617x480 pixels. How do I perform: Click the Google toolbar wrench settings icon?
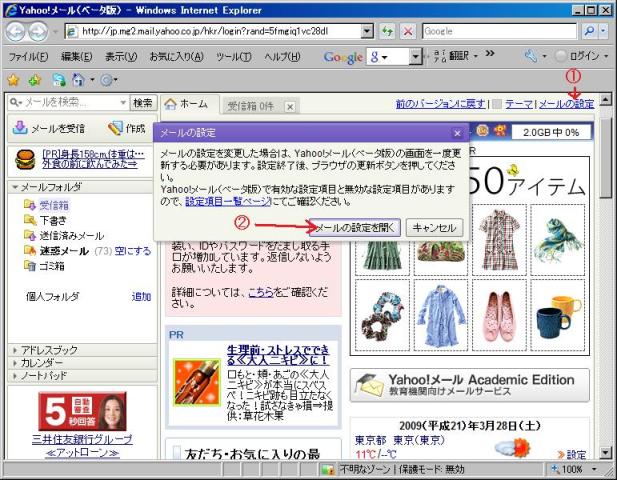(530, 56)
